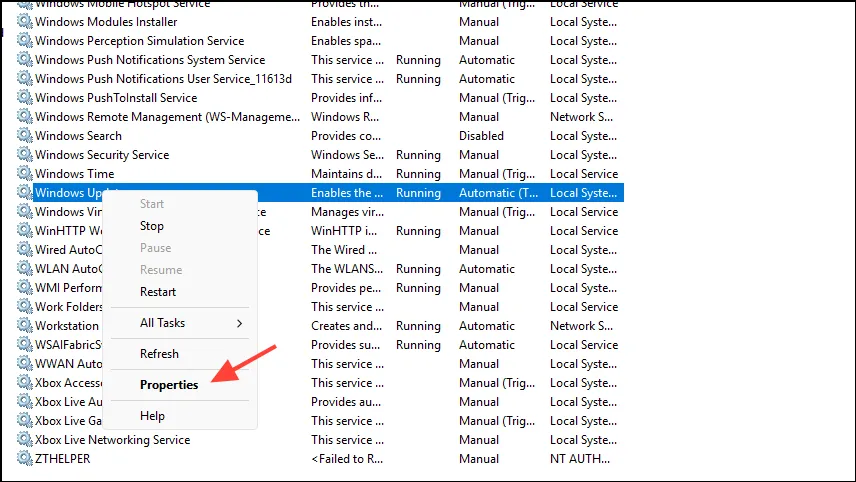Click 'The WLANS...' description text
Viewport: 856px width, 482px height.
347,269
